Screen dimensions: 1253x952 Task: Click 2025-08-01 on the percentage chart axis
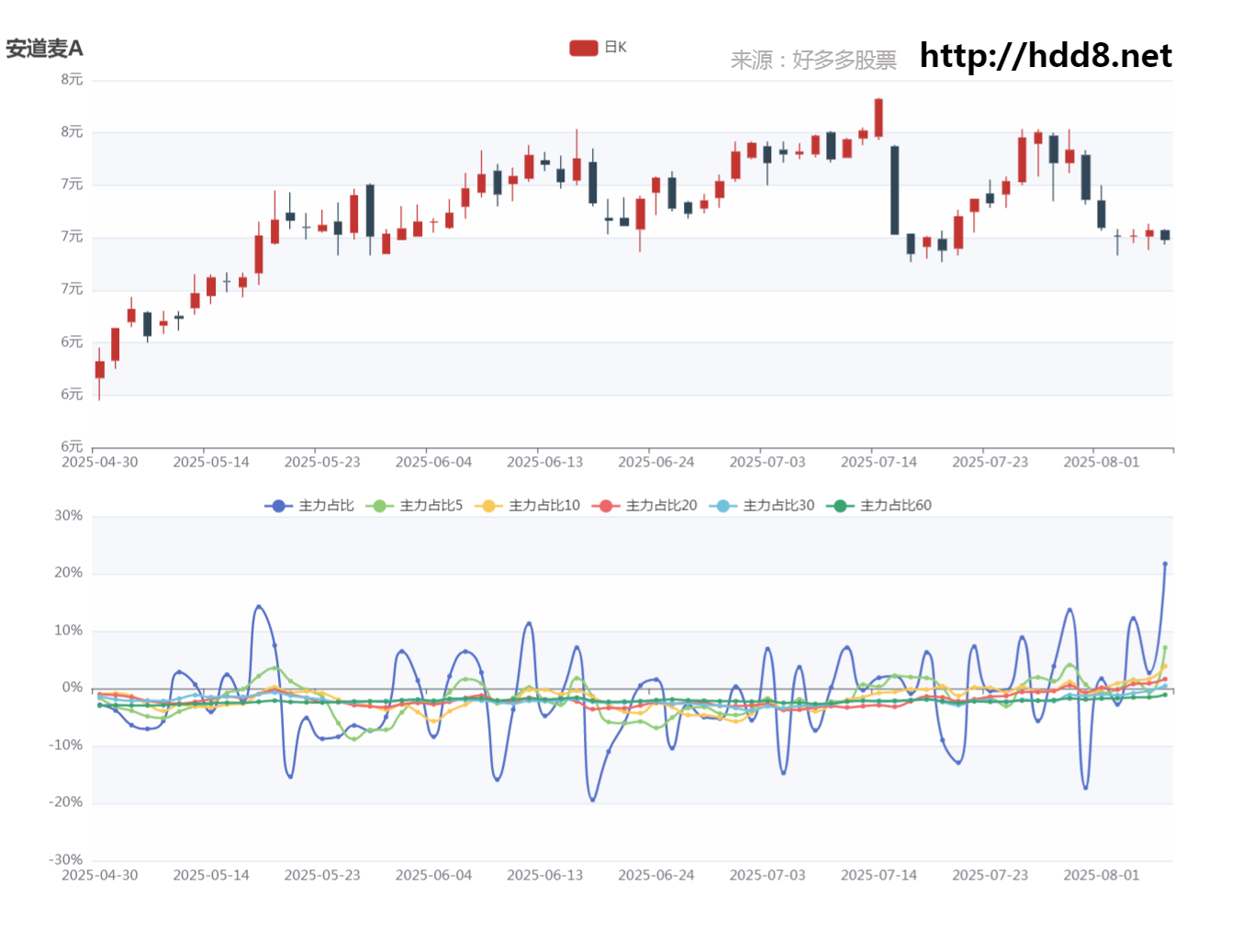coord(1102,875)
